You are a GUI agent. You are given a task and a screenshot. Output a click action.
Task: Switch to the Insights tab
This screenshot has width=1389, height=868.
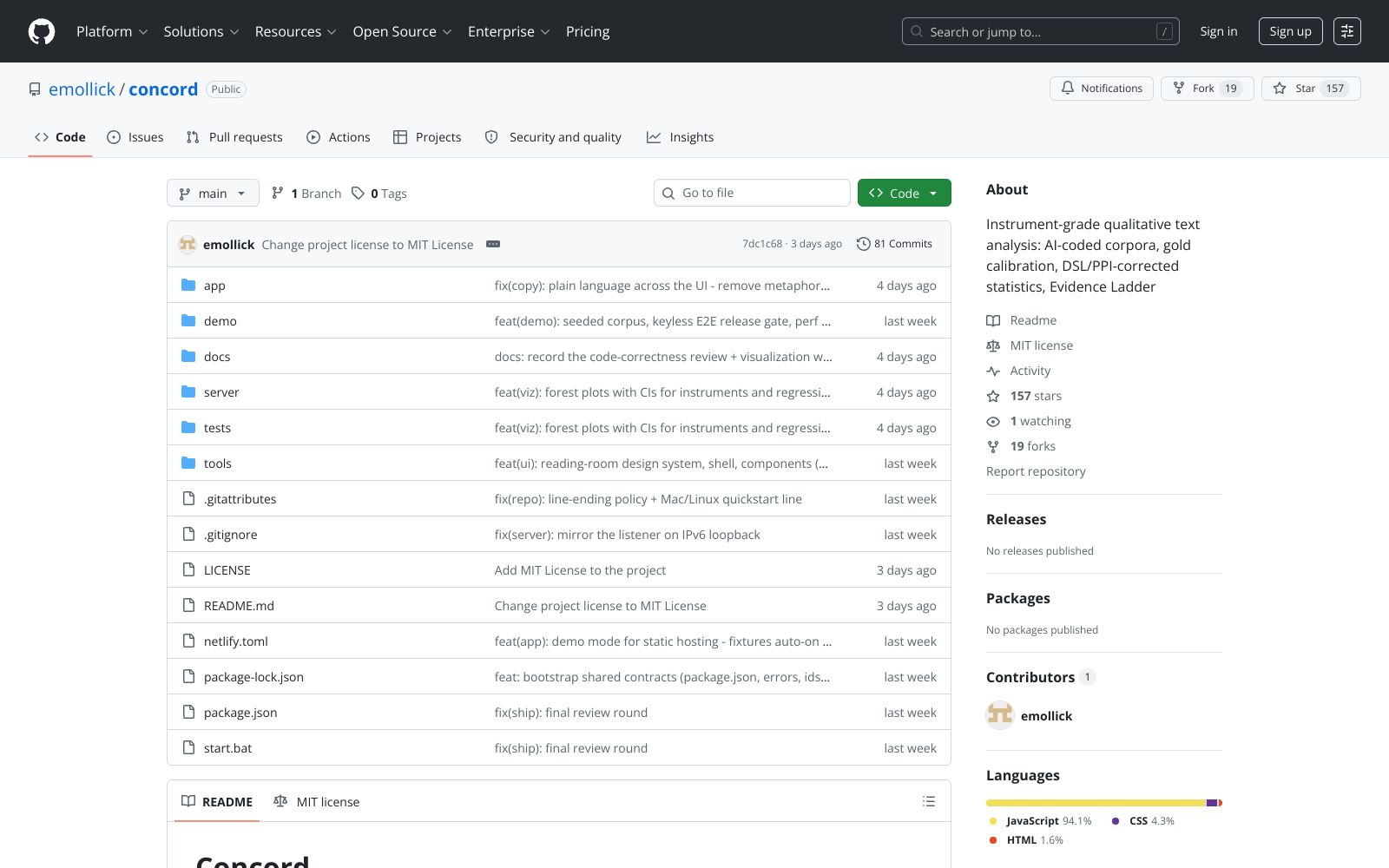(680, 137)
